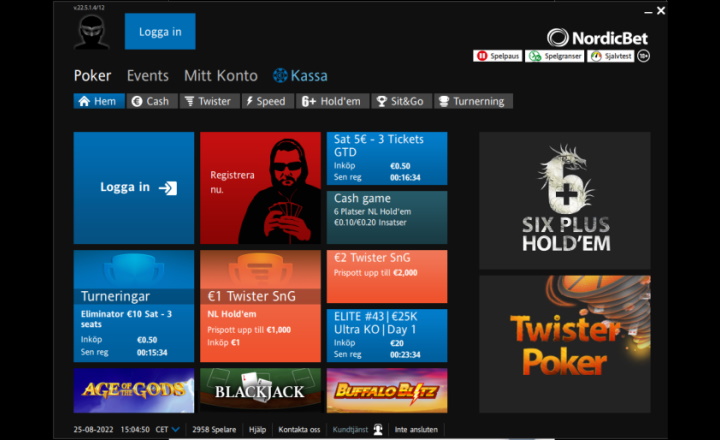The width and height of the screenshot is (720, 440).
Task: Minimize the poker client window
Action: [648, 12]
